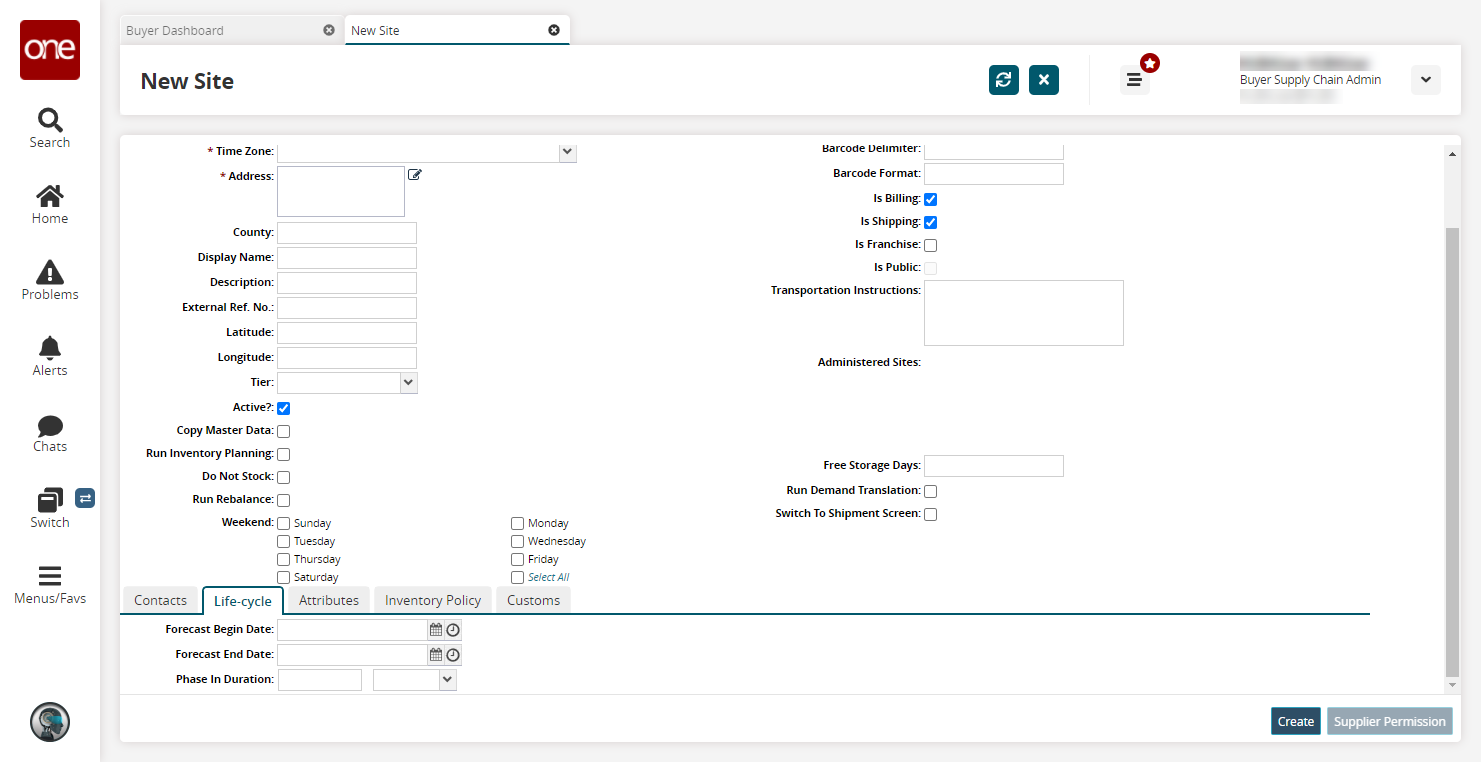The height and width of the screenshot is (762, 1481).
Task: Open the Tier dropdown list
Action: [407, 382]
